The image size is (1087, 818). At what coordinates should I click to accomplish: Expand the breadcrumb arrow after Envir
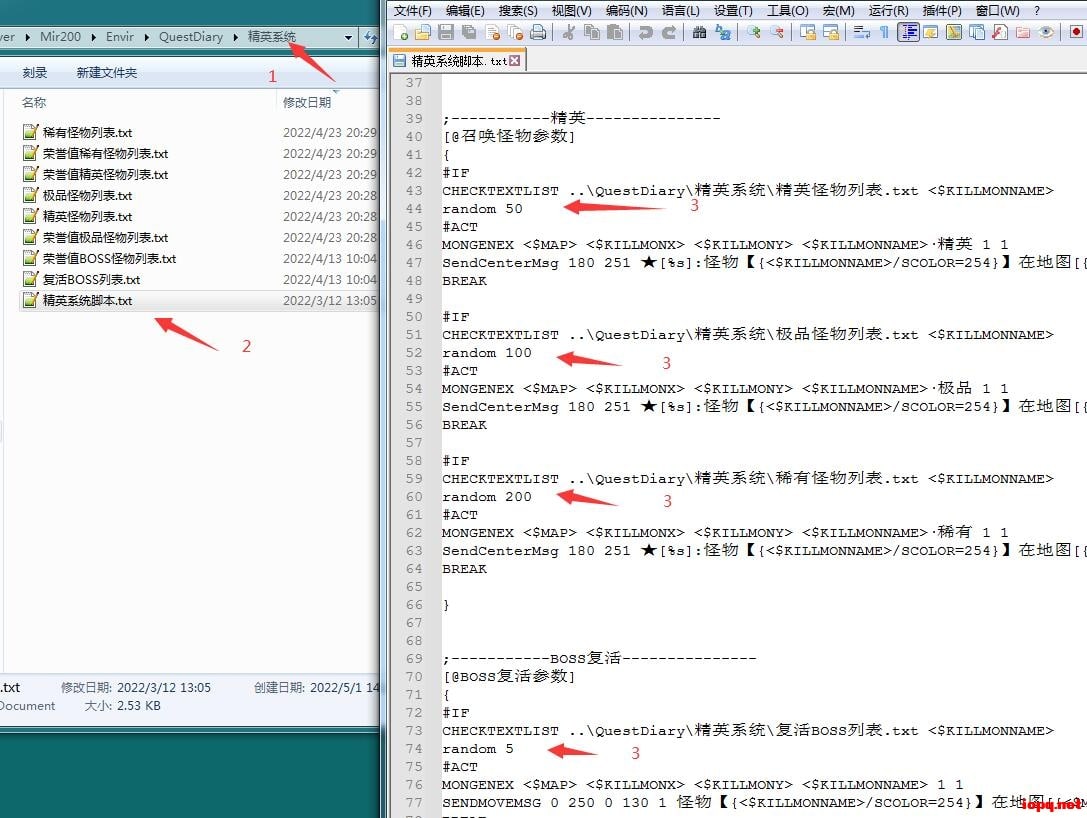[147, 37]
